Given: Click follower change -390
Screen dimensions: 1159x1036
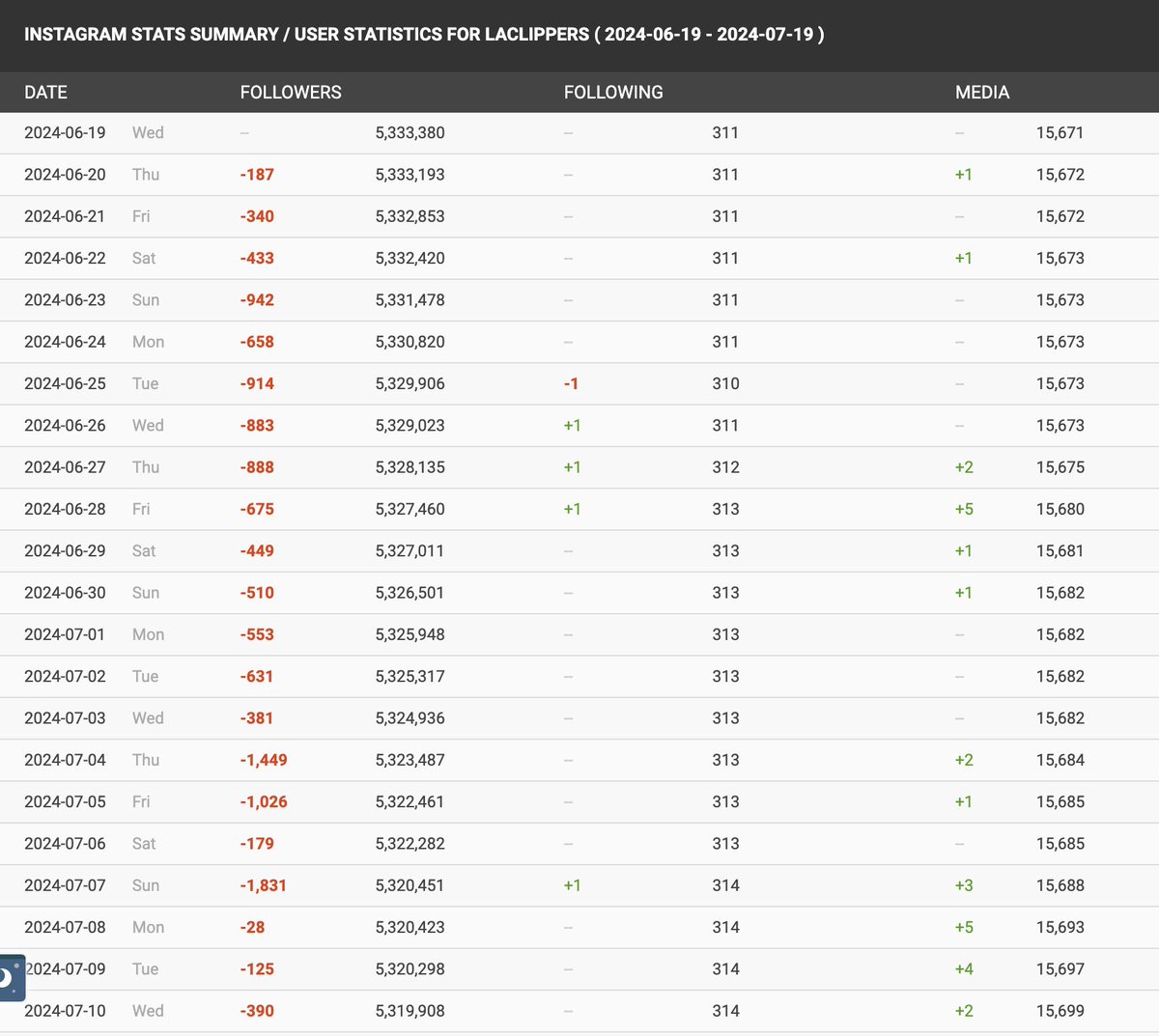Looking at the screenshot, I should point(257,1011).
